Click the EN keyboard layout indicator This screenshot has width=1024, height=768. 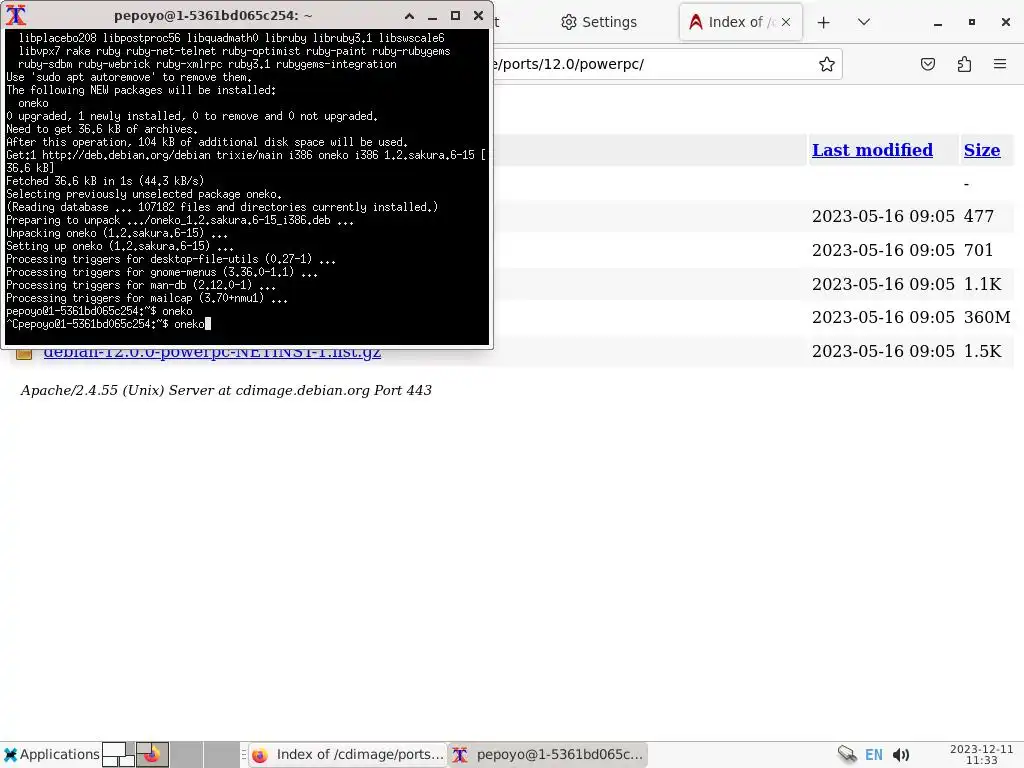click(874, 754)
